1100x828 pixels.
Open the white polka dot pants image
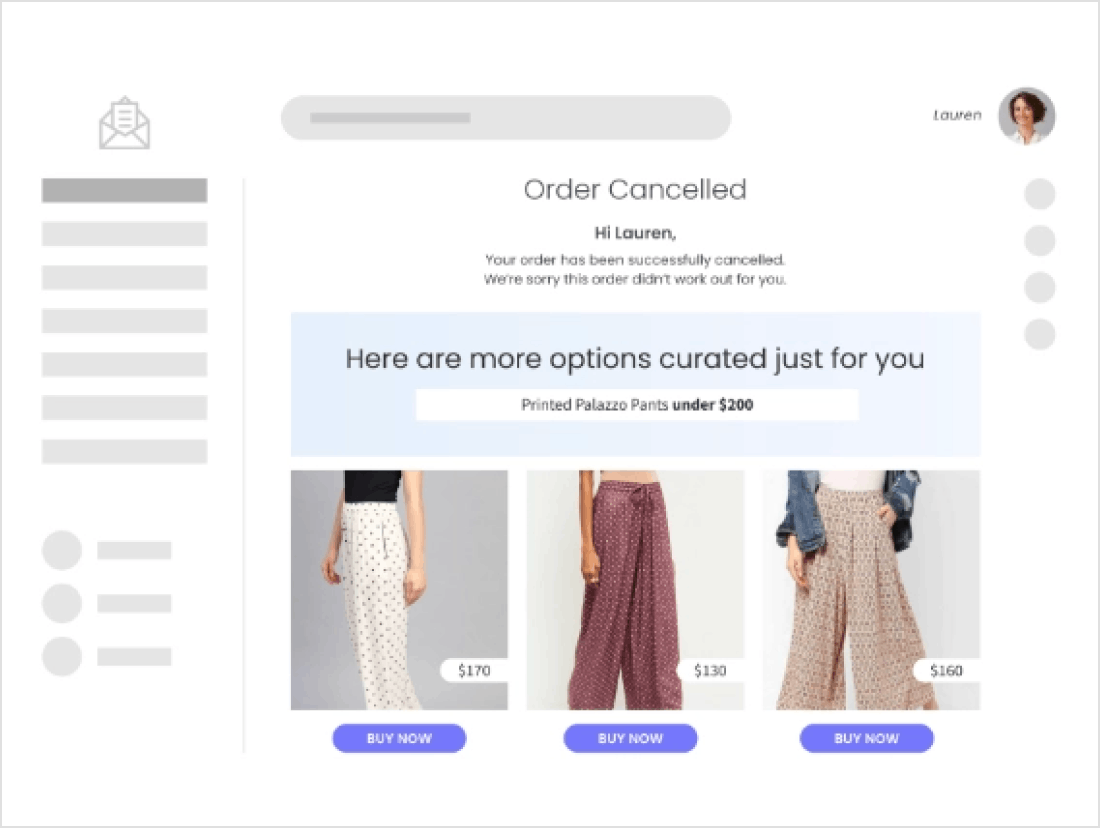click(x=399, y=590)
